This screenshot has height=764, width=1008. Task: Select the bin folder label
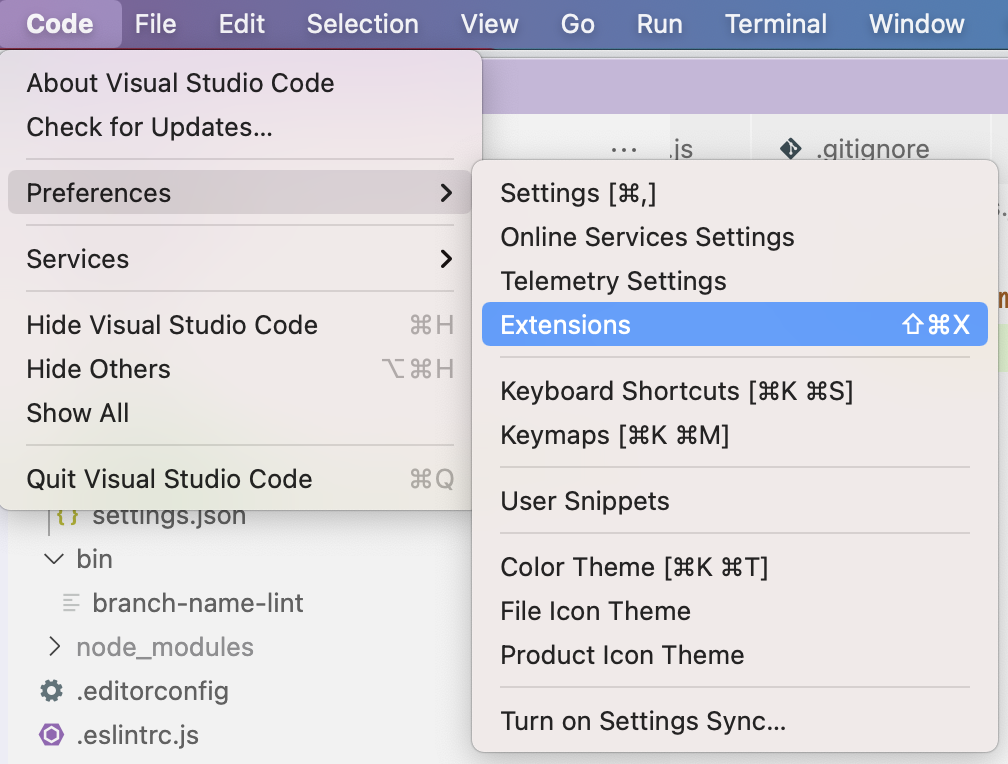pyautogui.click(x=94, y=559)
